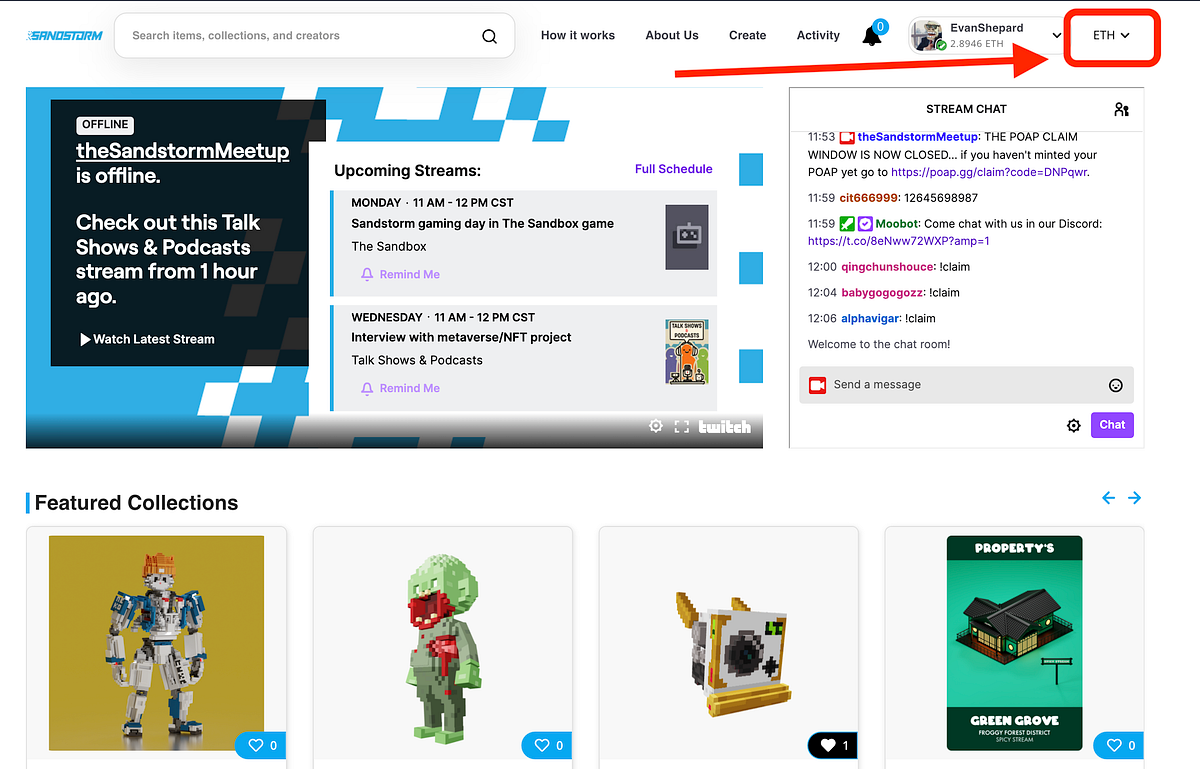The height and width of the screenshot is (769, 1200).
Task: Click chat user babygogogozz
Action: point(882,293)
